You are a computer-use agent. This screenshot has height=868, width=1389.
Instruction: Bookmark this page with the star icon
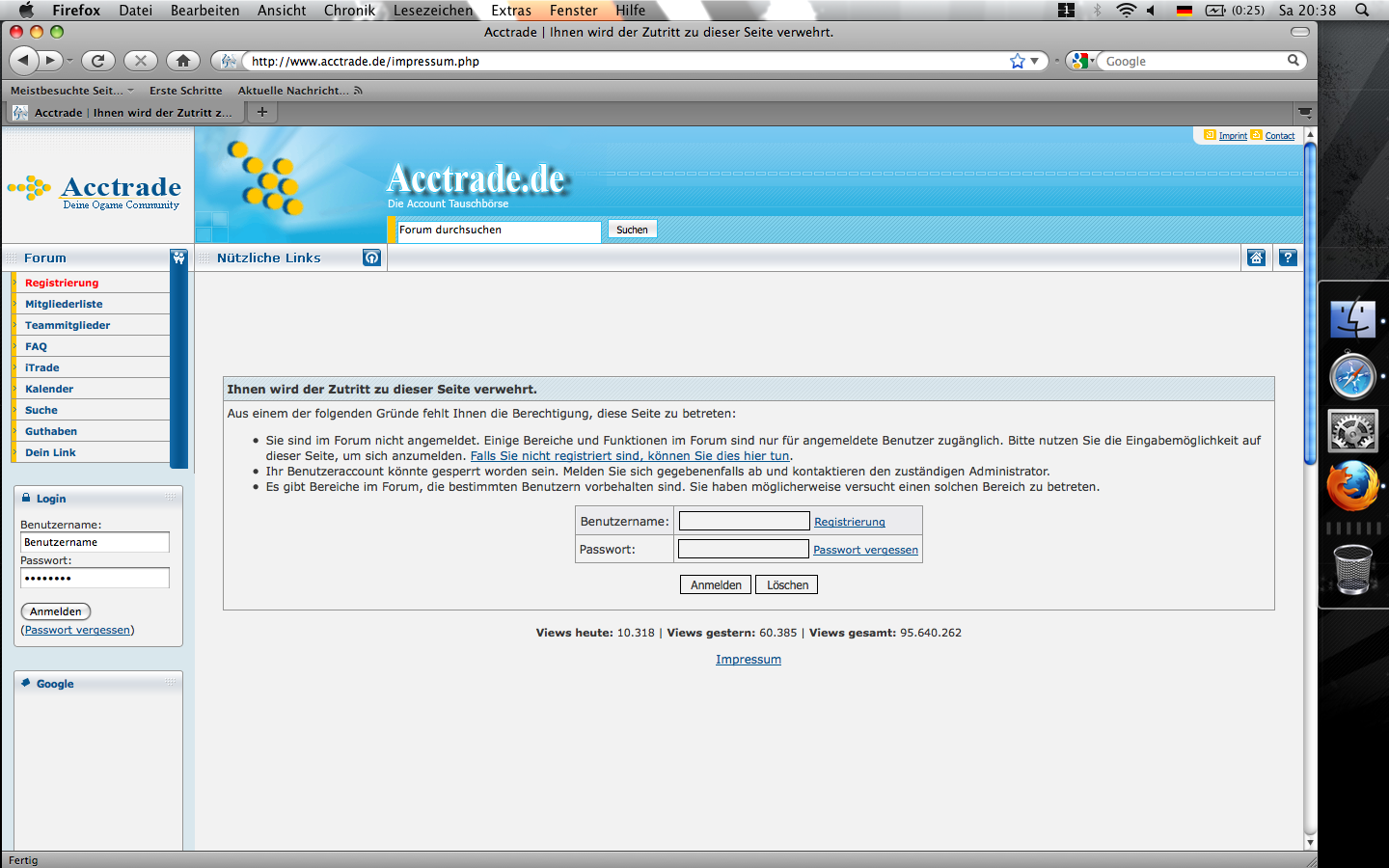pyautogui.click(x=1017, y=61)
